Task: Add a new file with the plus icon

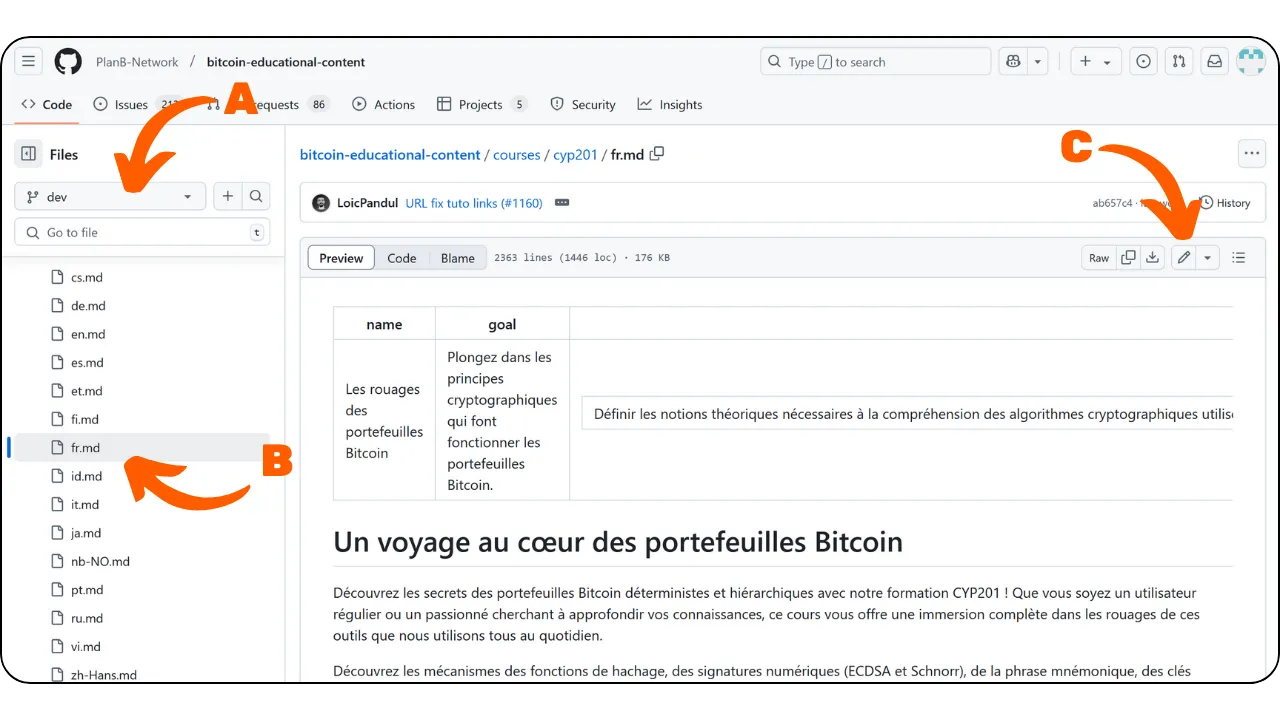Action: click(x=227, y=197)
